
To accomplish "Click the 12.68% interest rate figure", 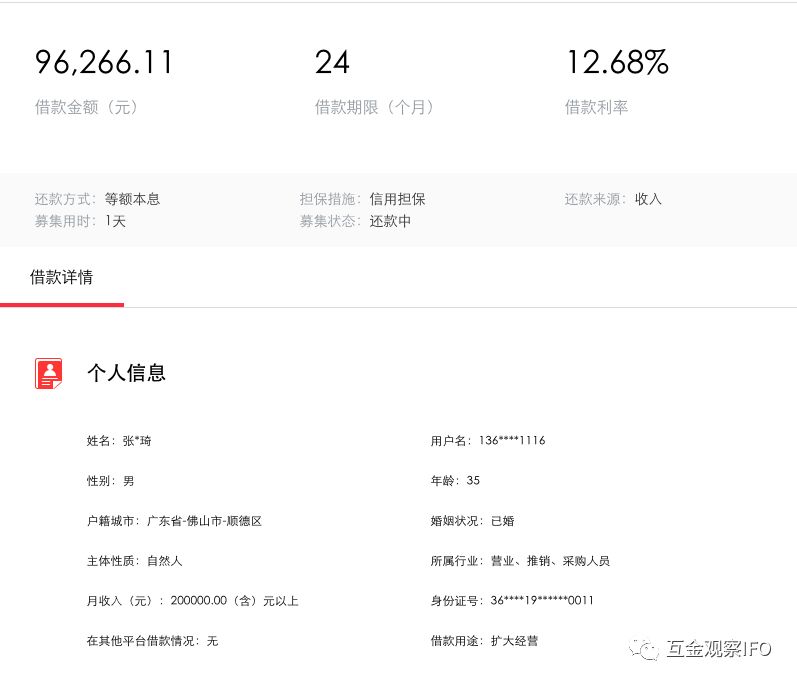I will click(x=616, y=63).
